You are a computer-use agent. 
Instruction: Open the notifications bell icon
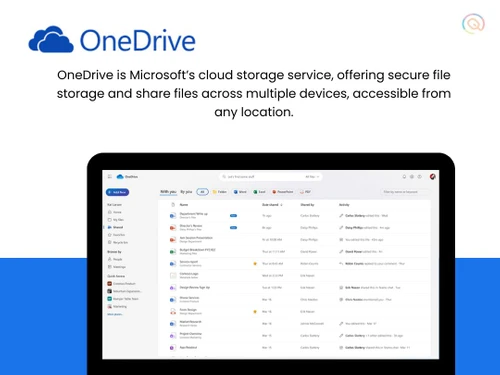(x=404, y=176)
